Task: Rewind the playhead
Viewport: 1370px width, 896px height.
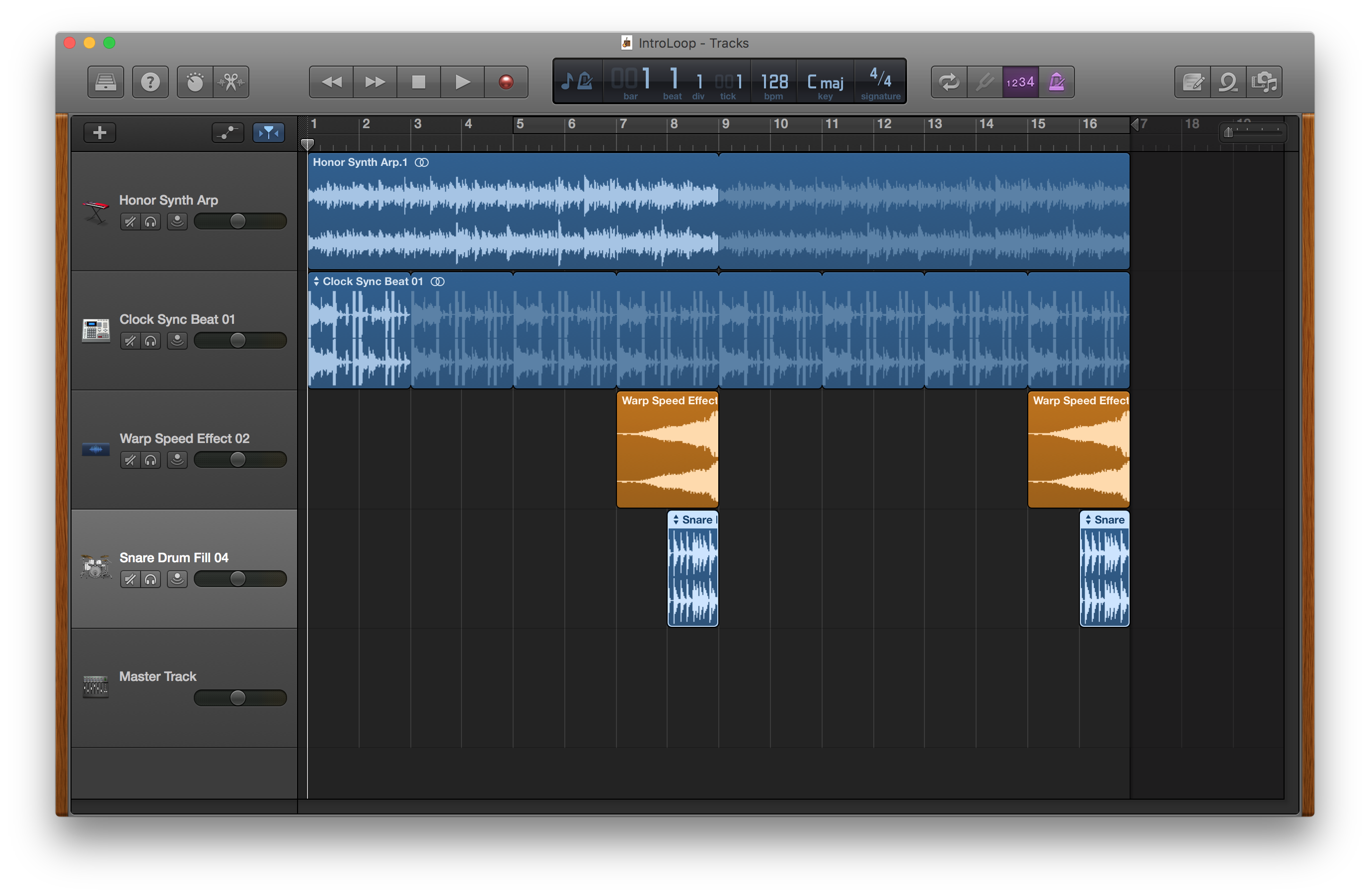Action: click(331, 82)
